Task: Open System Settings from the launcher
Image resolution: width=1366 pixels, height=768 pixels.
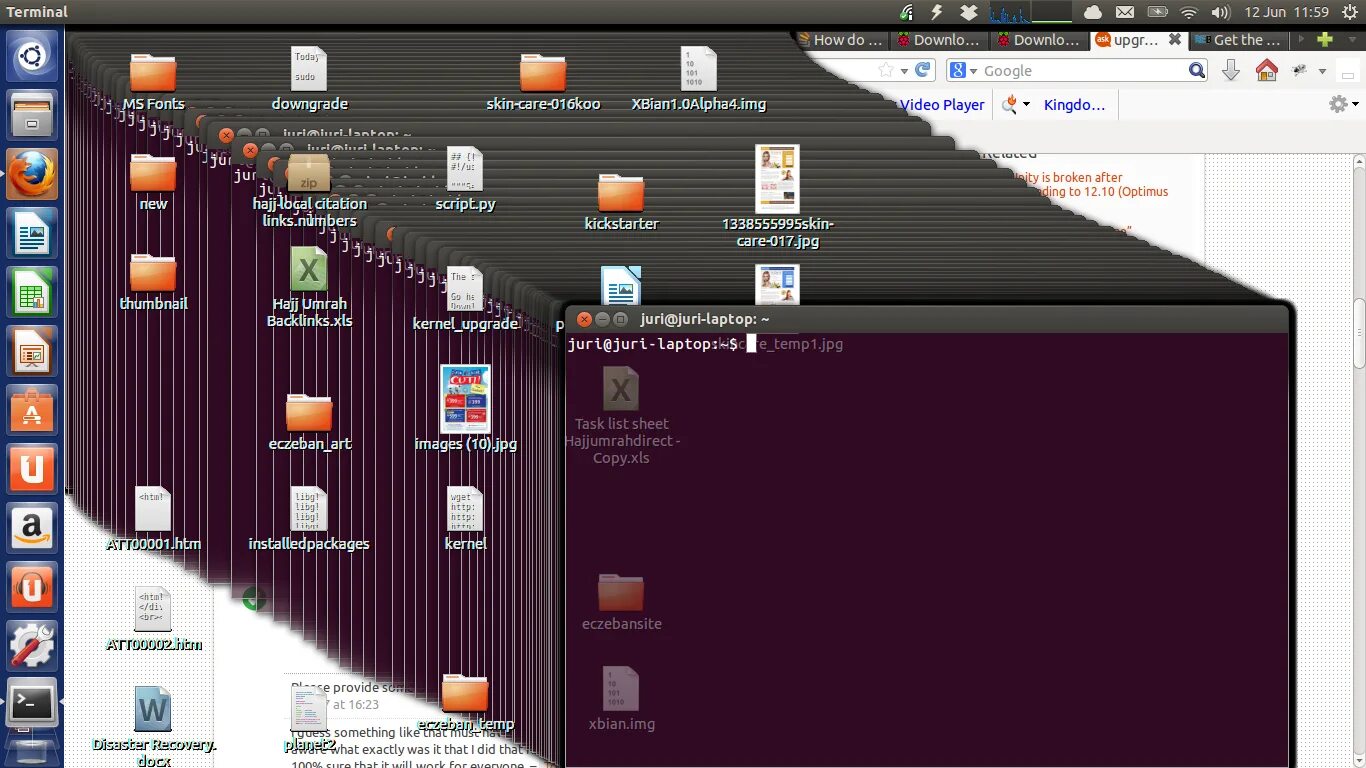Action: point(32,647)
